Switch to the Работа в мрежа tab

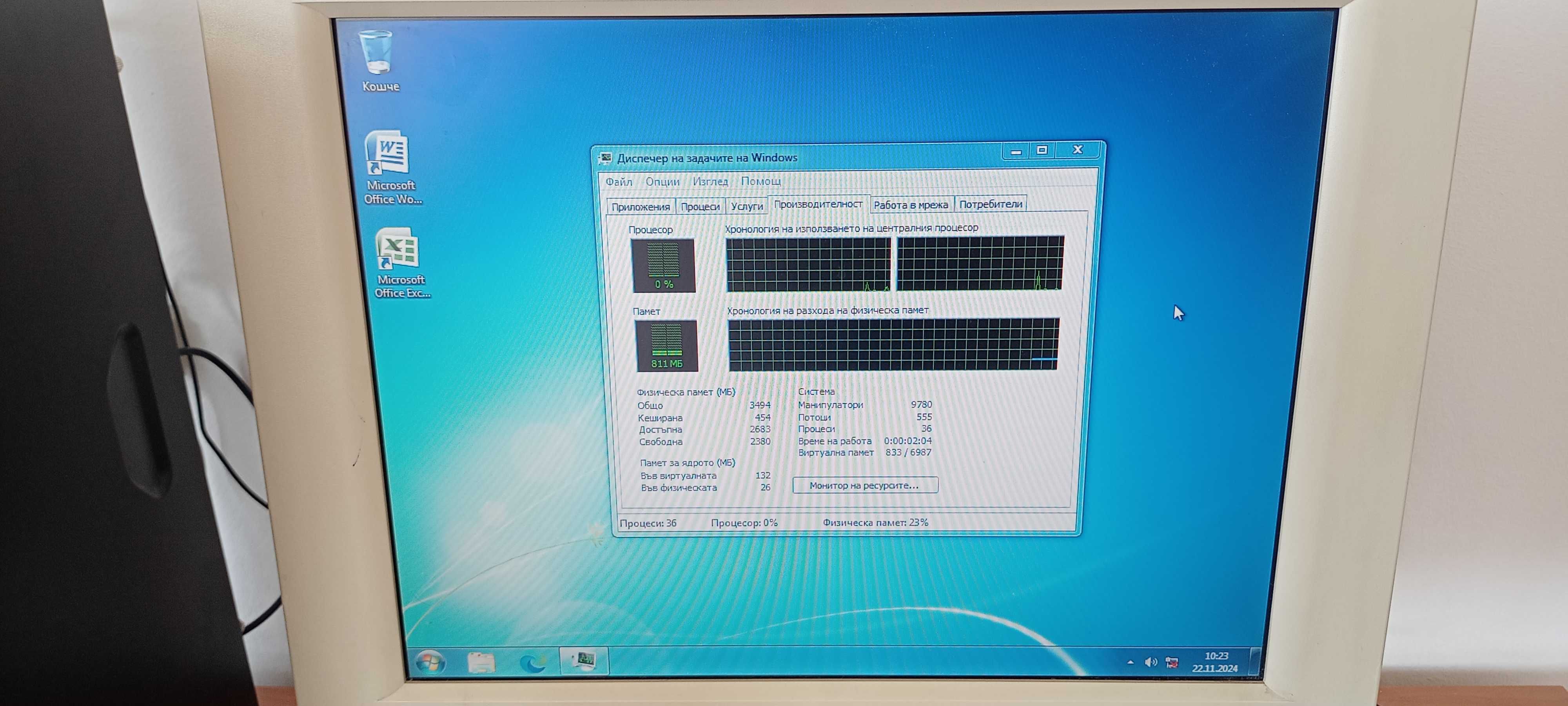click(911, 205)
